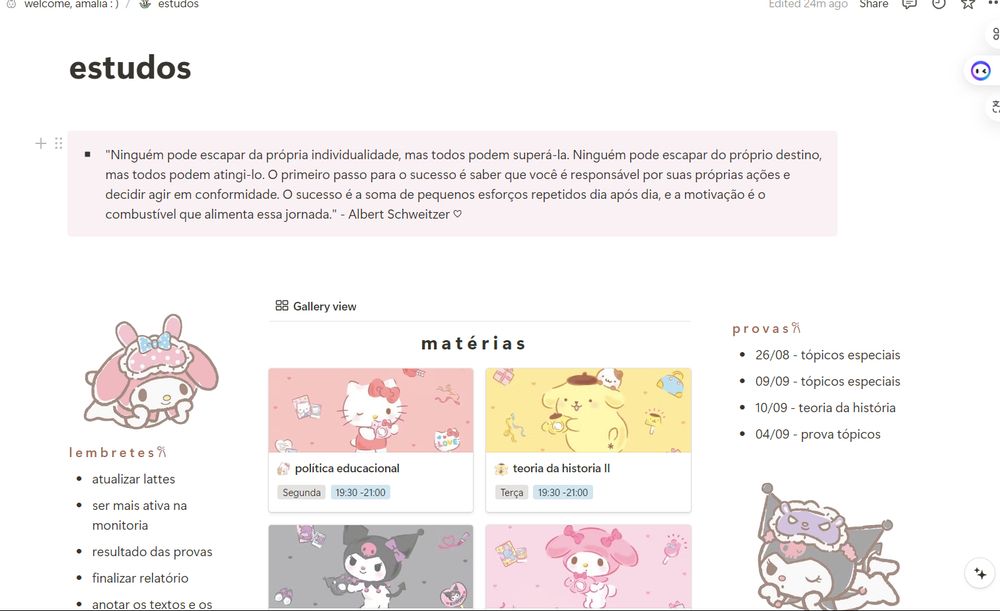Open the Kuromi cover gallery card
Screen dimensions: 1000x611
371,566
